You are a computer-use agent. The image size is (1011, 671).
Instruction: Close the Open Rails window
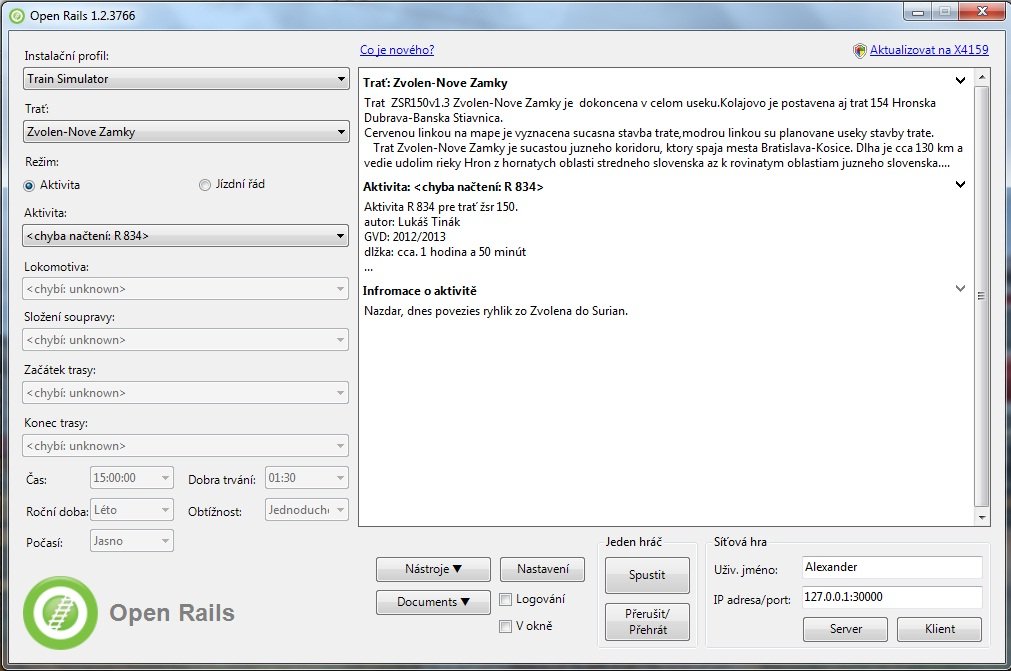[x=982, y=12]
